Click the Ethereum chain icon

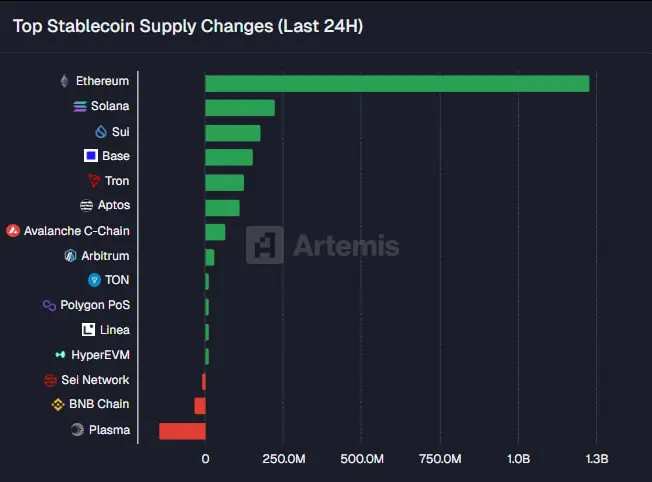pyautogui.click(x=65, y=81)
